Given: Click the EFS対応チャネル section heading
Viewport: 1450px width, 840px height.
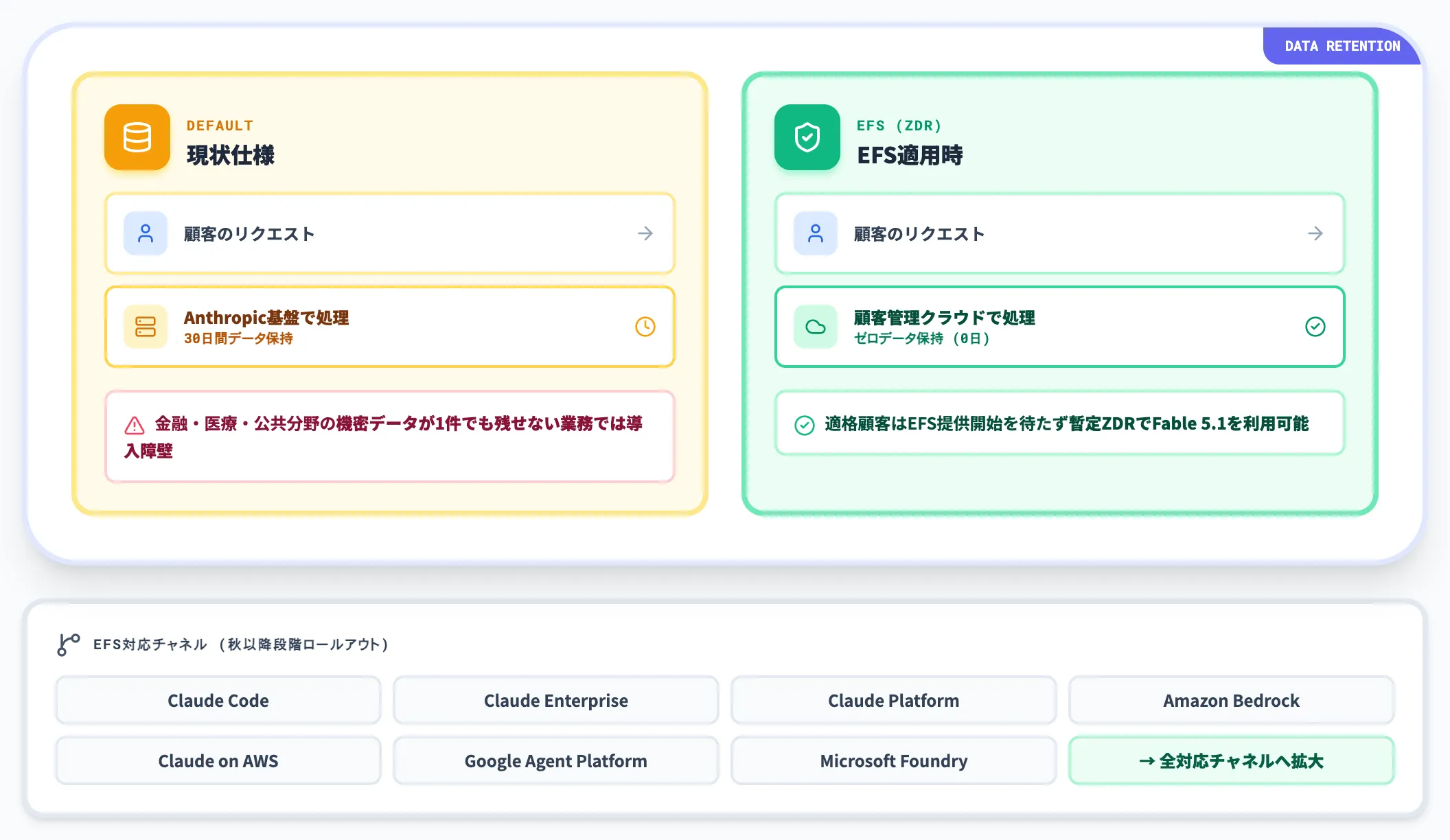Looking at the screenshot, I should tap(241, 644).
